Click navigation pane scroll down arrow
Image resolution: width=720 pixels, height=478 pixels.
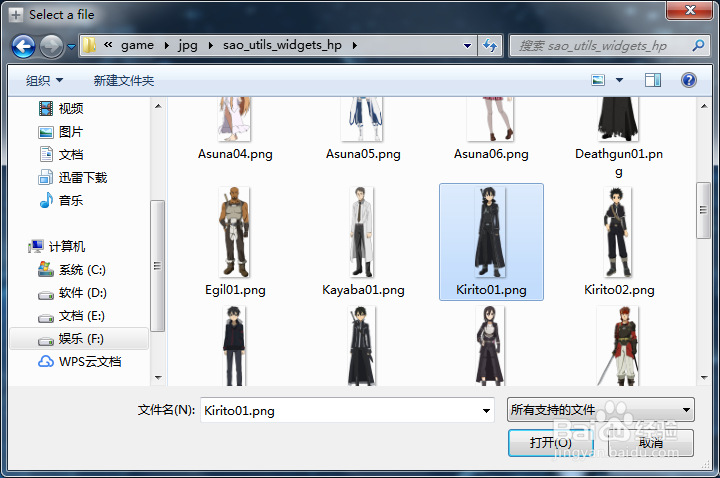(158, 378)
